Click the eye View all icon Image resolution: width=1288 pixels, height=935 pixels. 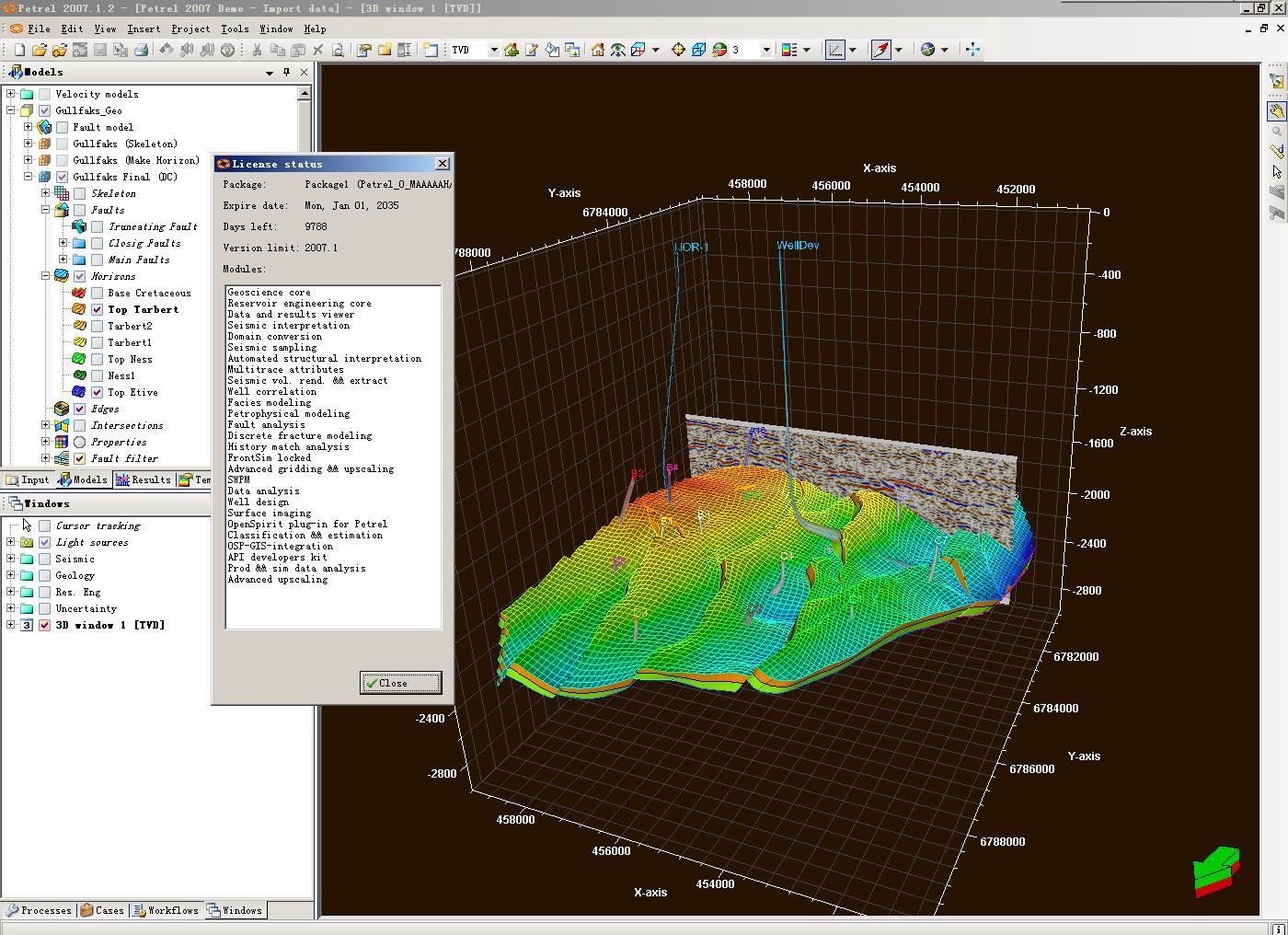click(617, 50)
